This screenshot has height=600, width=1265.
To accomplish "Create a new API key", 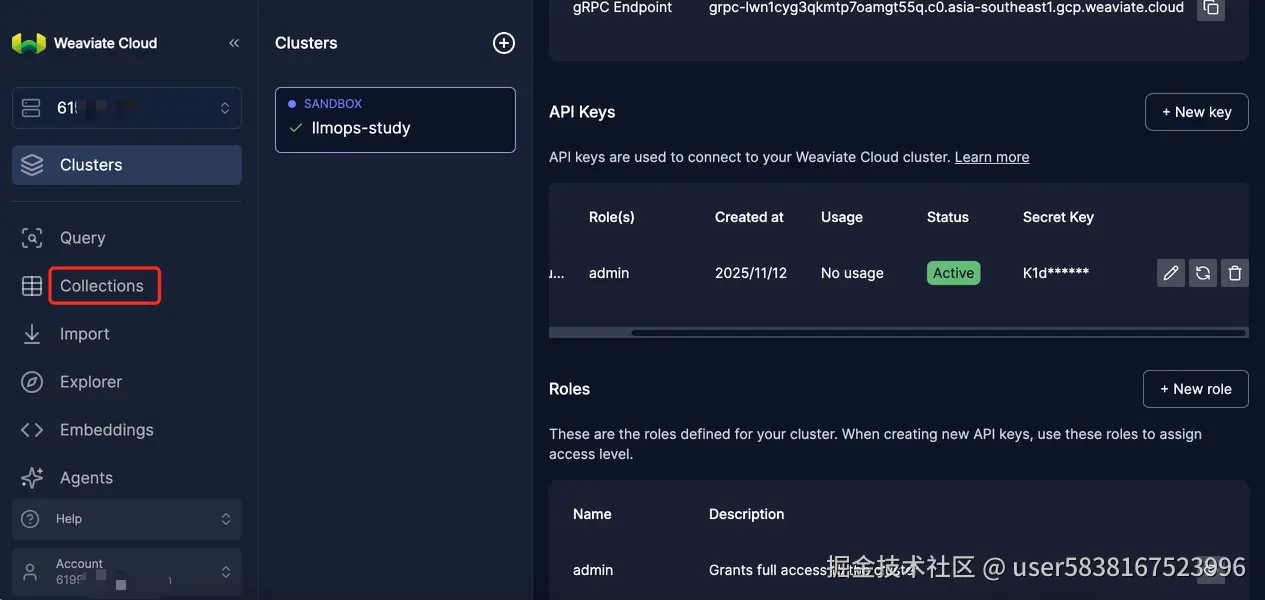I will [1197, 112].
